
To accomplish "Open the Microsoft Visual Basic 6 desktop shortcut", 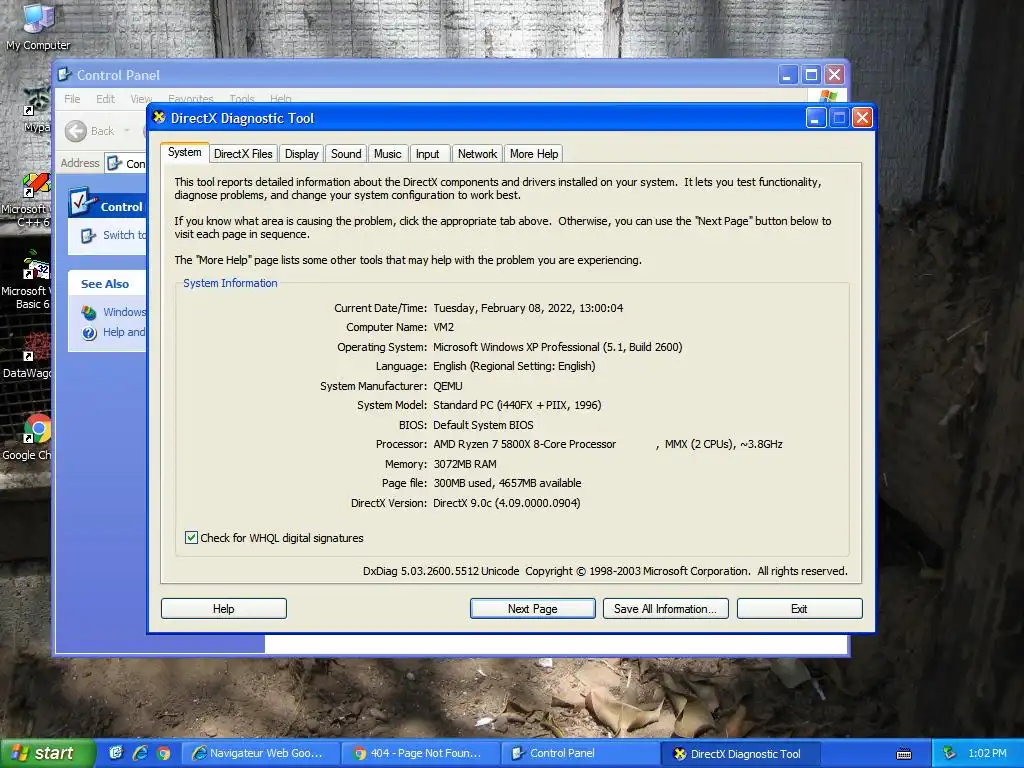I will pyautogui.click(x=36, y=264).
